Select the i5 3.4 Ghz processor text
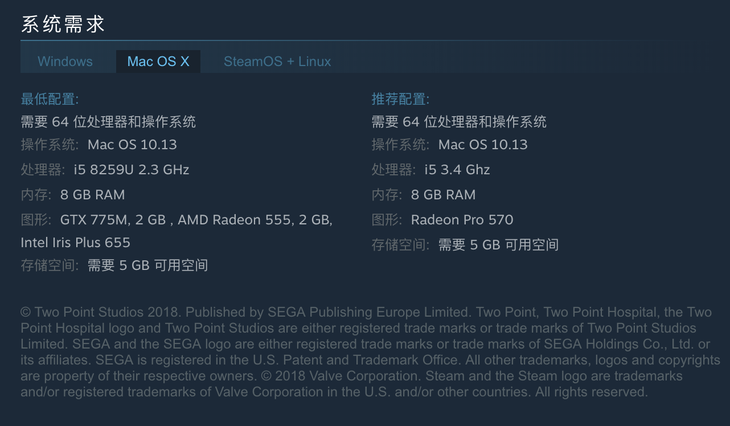The width and height of the screenshot is (730, 426). tap(457, 169)
